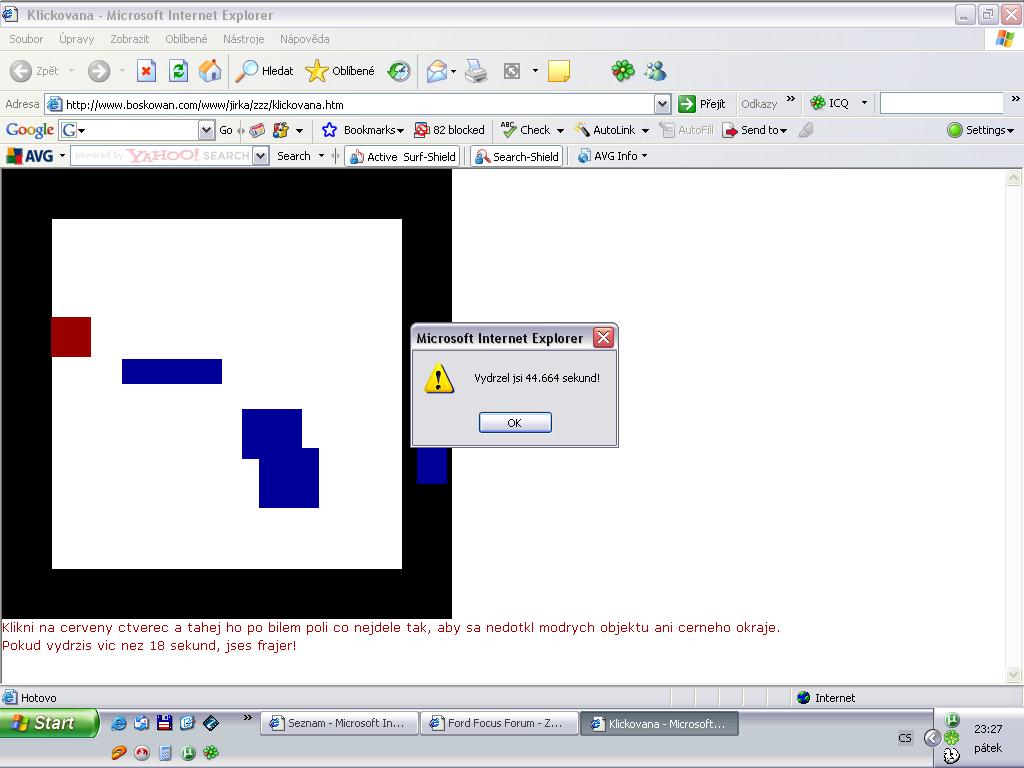Click Hledat search magnifier button
The height and width of the screenshot is (768, 1024).
pos(265,71)
